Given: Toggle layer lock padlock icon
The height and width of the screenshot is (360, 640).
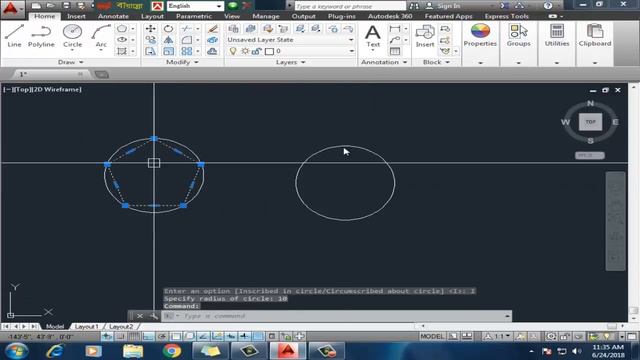Looking at the screenshot, I should pyautogui.click(x=257, y=51).
